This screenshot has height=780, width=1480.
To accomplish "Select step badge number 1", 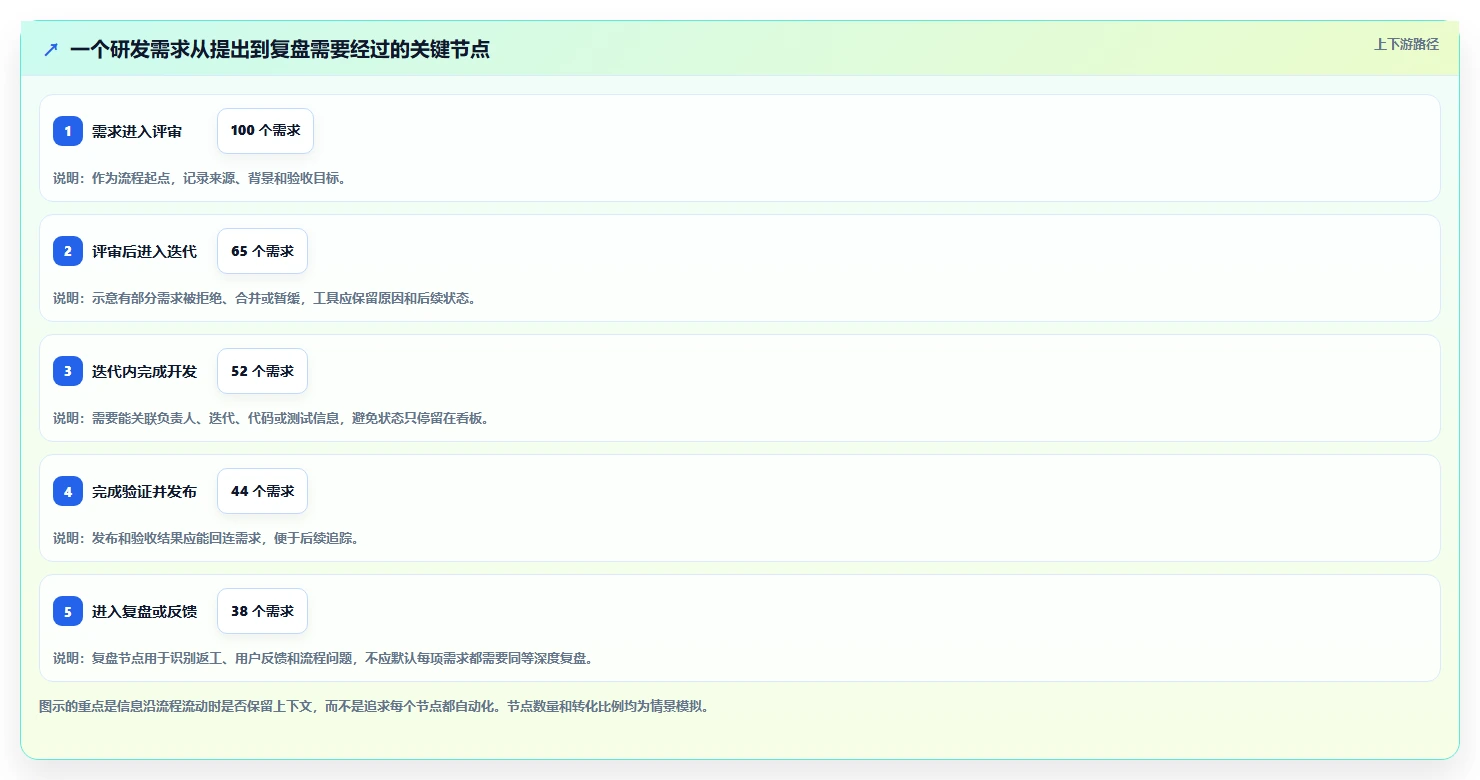I will pyautogui.click(x=68, y=131).
